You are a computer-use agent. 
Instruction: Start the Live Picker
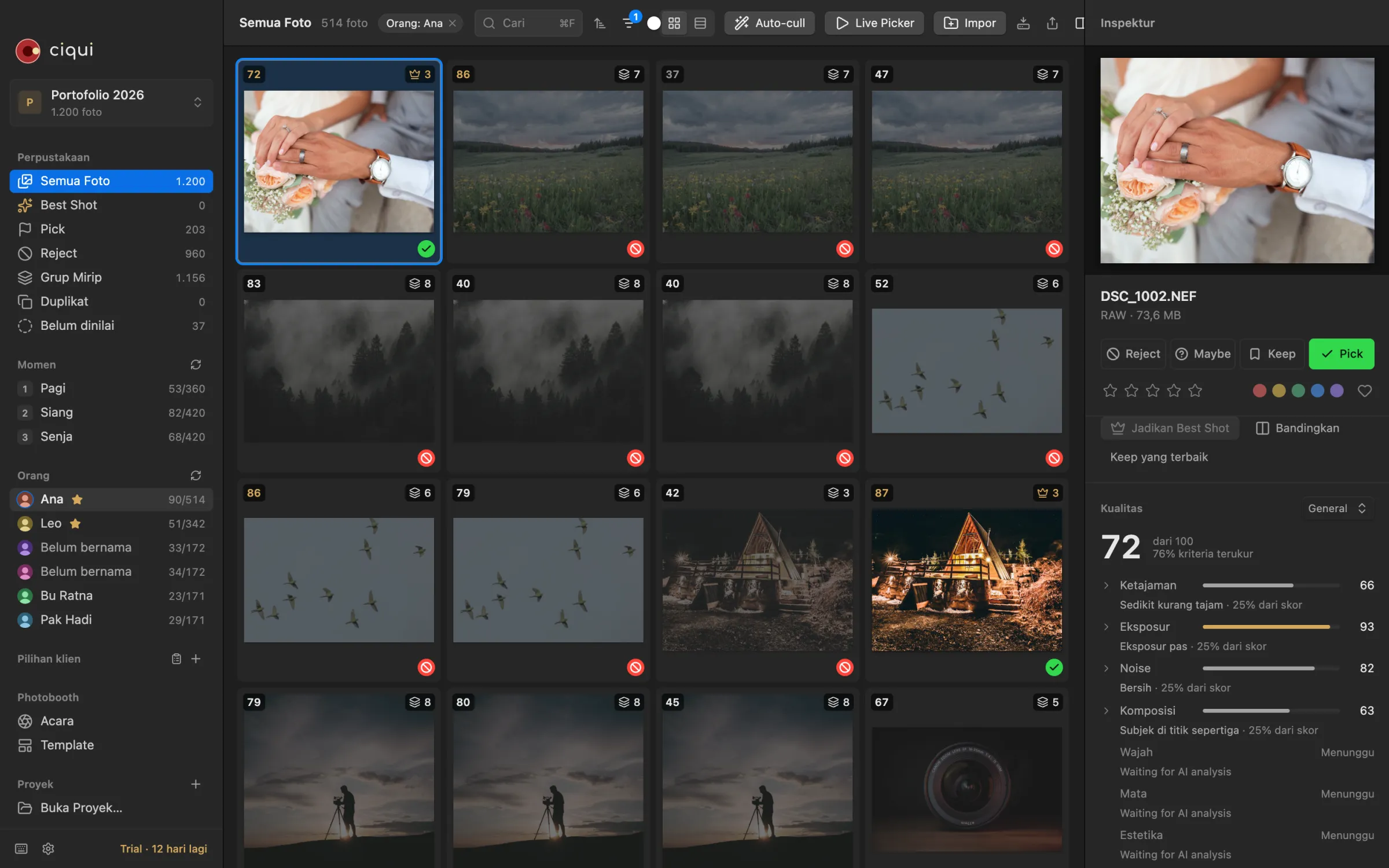pyautogui.click(x=874, y=23)
